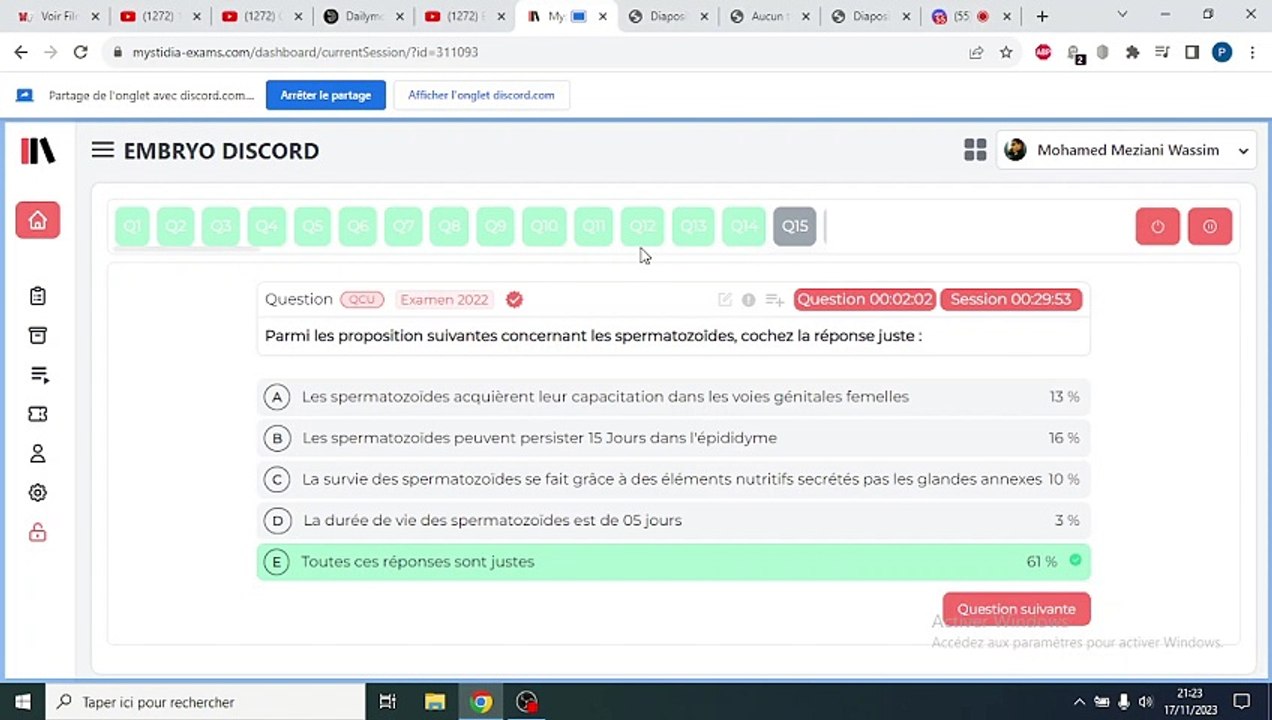Open the notification center icon
This screenshot has width=1272, height=720.
click(x=1242, y=702)
